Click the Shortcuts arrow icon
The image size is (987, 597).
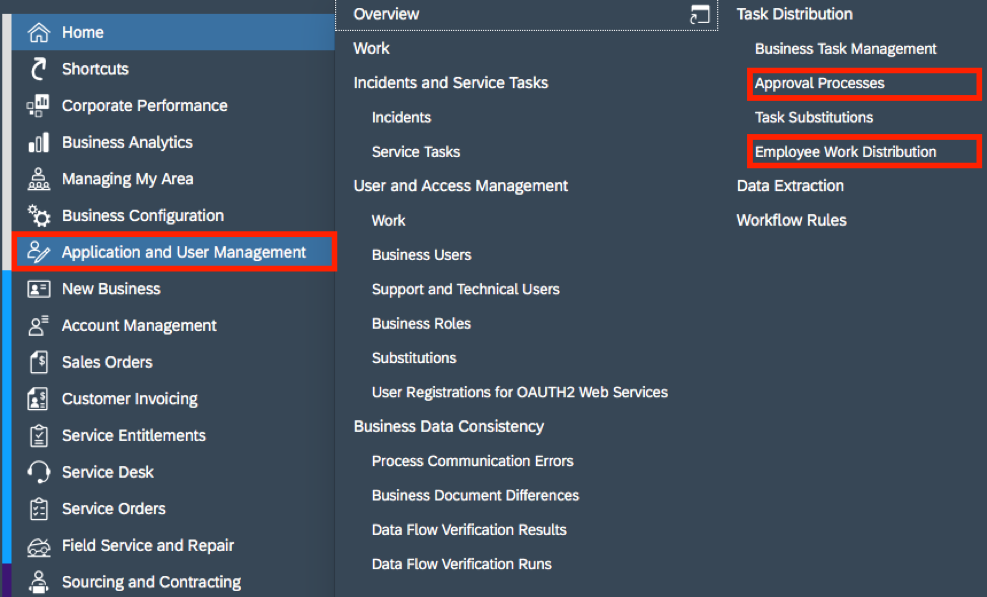(x=39, y=69)
